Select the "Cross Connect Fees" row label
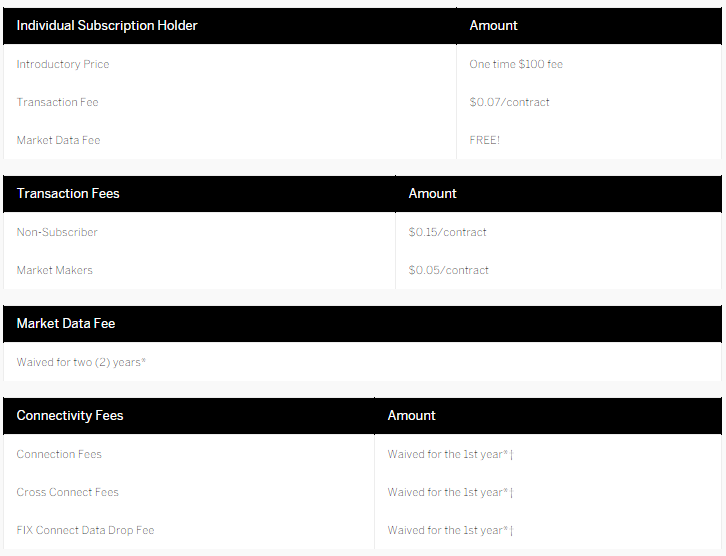The height and width of the screenshot is (556, 726). [67, 492]
